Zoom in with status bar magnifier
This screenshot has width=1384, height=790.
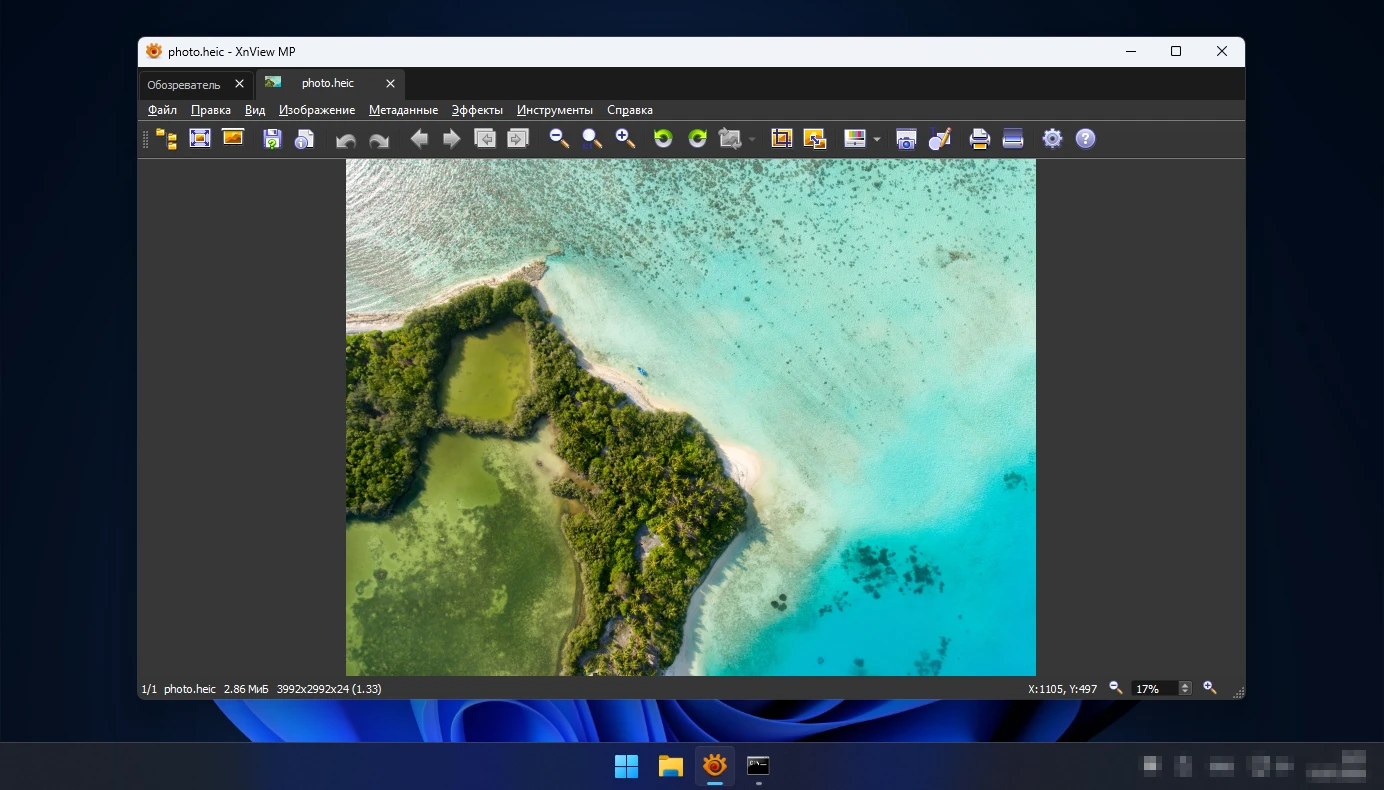click(1209, 688)
